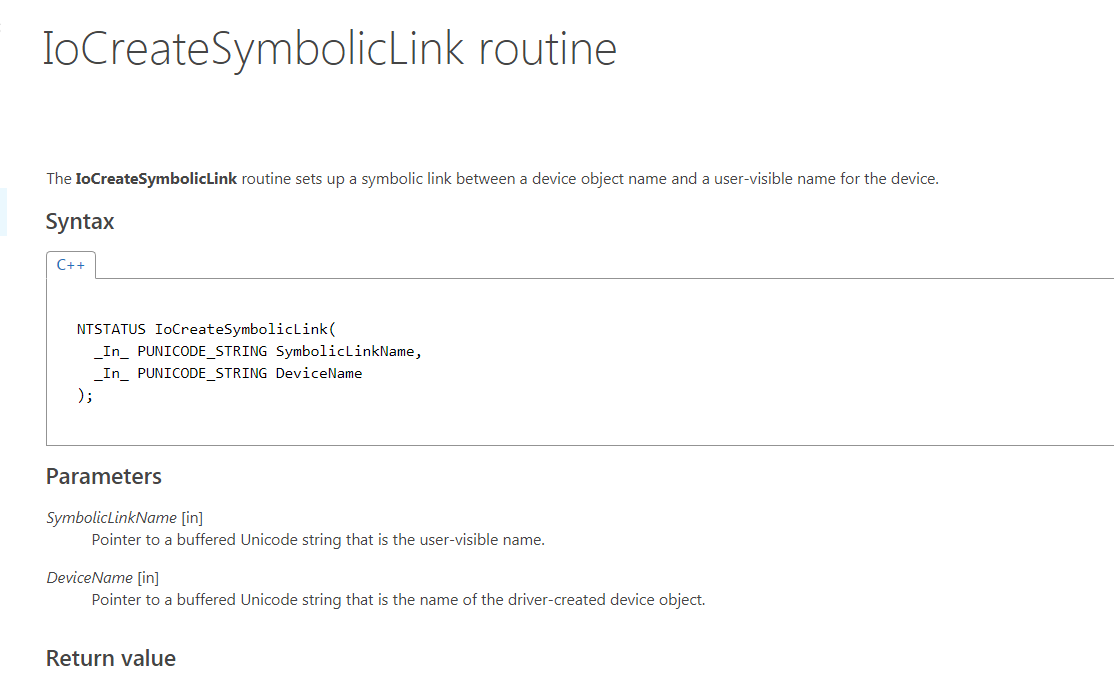Click the Syntax section heading
The image size is (1114, 675).
[80, 221]
